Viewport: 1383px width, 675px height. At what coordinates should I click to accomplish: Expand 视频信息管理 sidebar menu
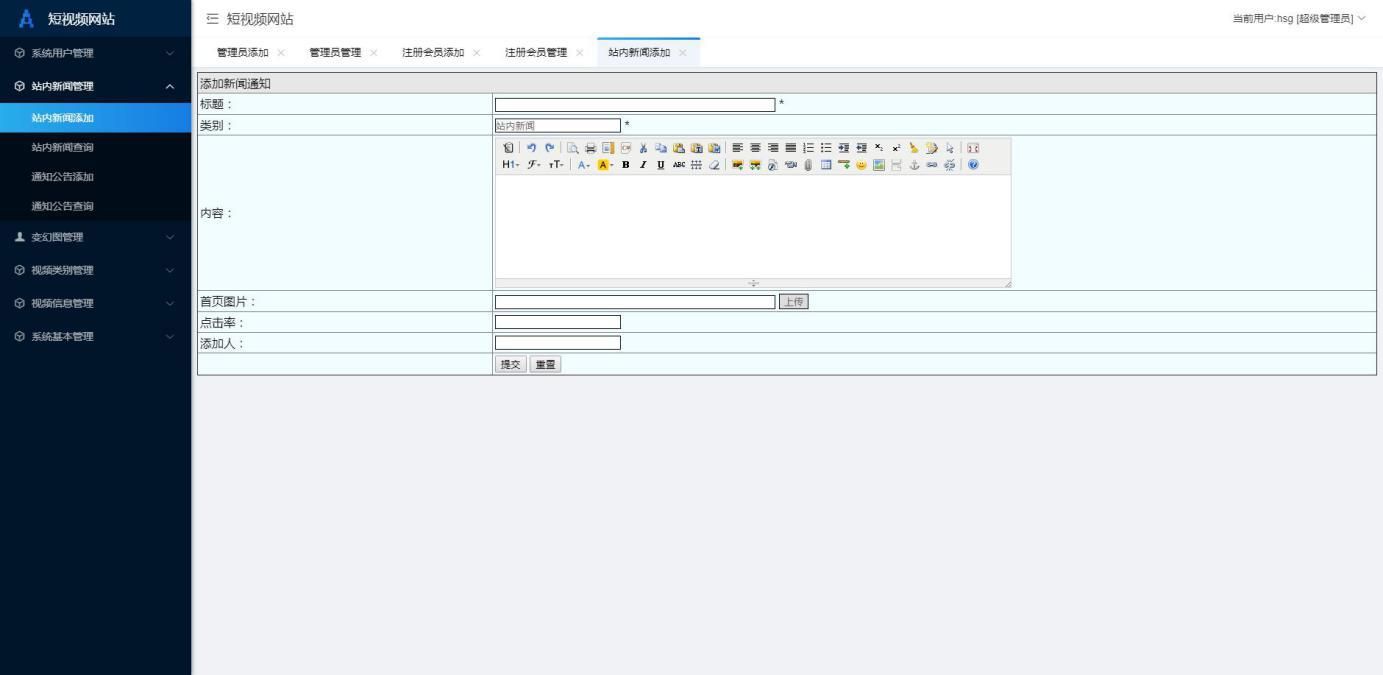click(x=95, y=303)
